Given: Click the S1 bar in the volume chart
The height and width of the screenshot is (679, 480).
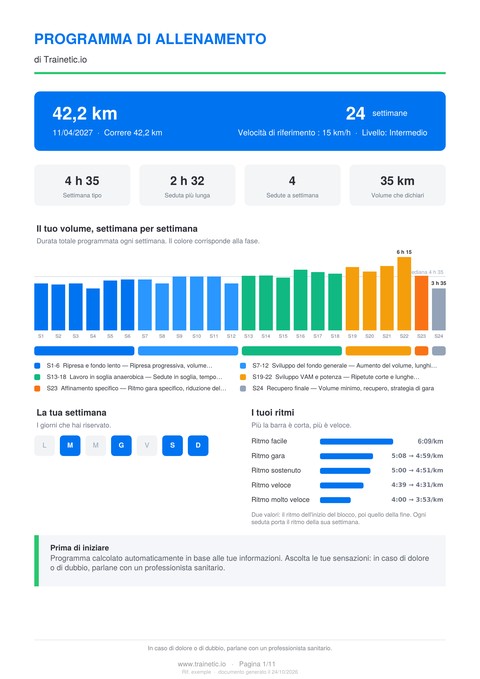Looking at the screenshot, I should point(41,307).
